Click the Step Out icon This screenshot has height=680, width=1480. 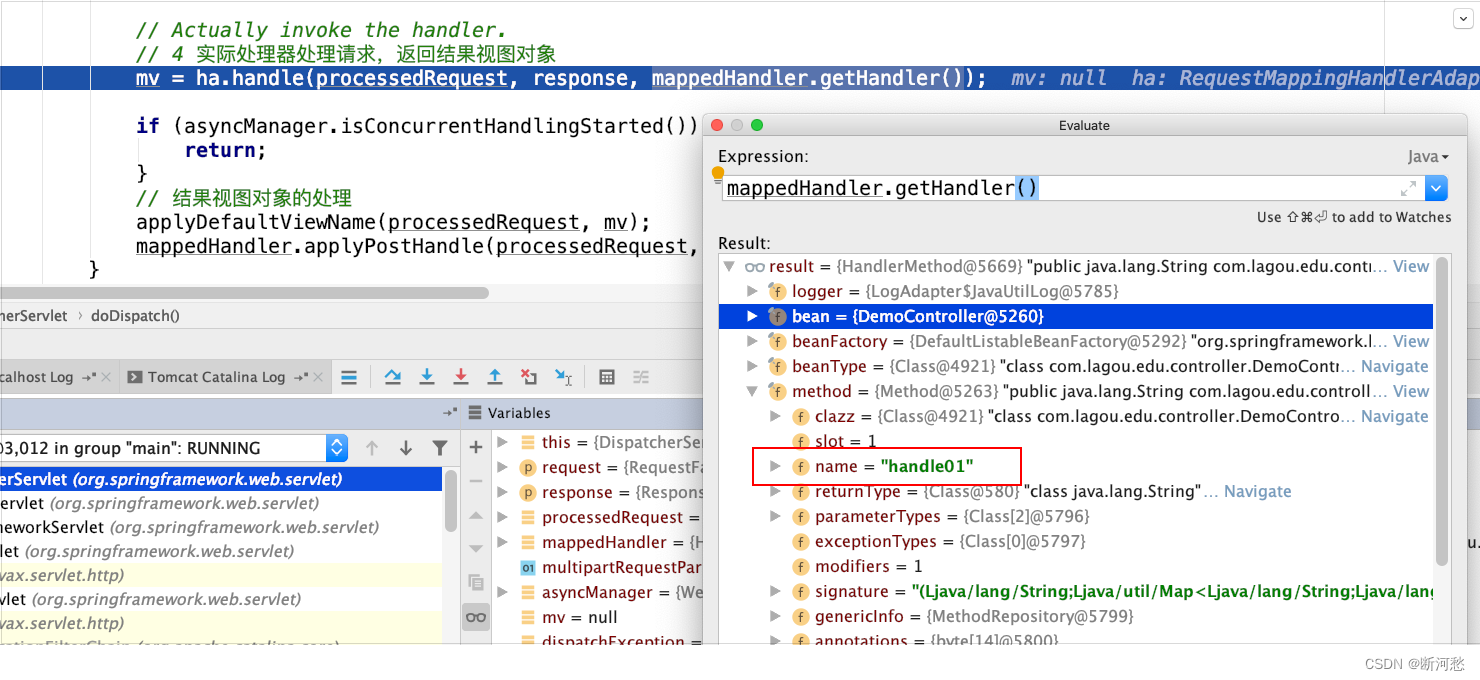(494, 377)
